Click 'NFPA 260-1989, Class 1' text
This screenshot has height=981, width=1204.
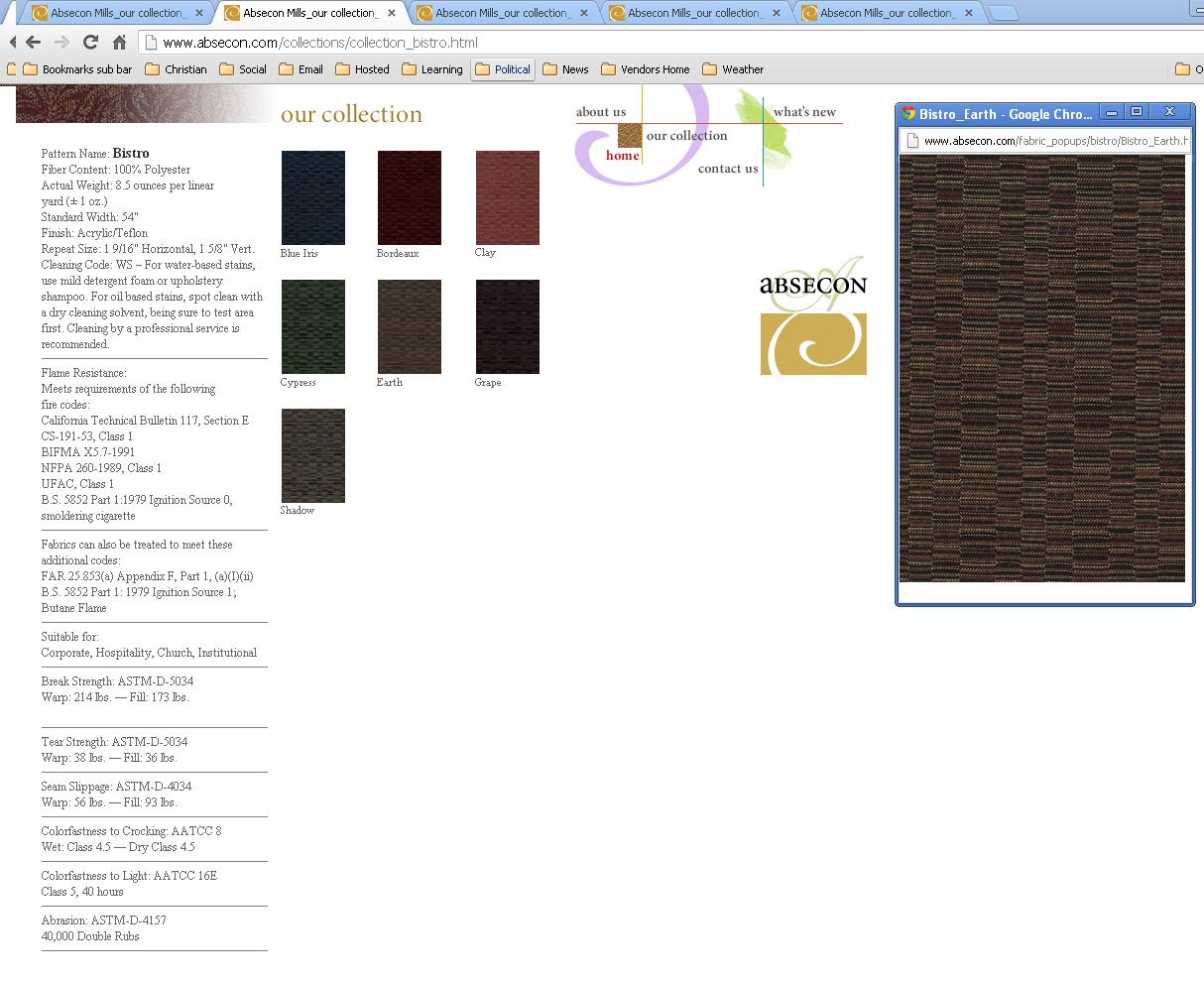click(101, 468)
